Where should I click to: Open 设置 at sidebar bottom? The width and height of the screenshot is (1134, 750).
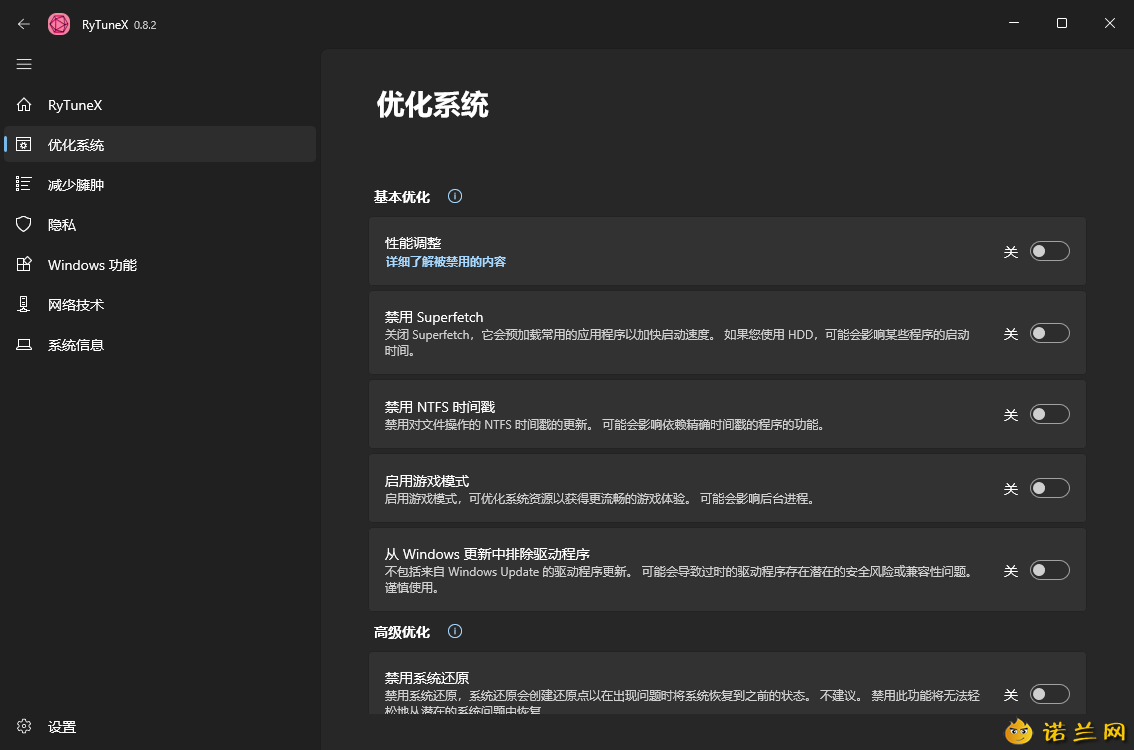(x=160, y=726)
